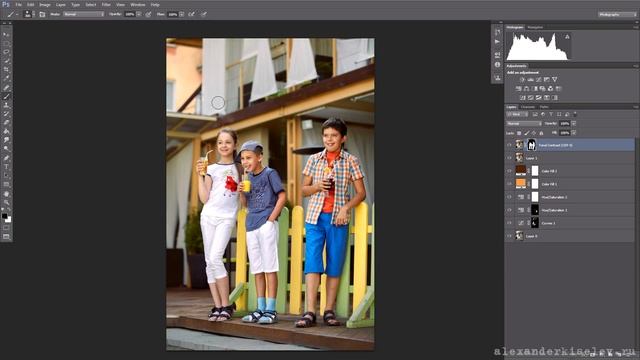640x360 pixels.
Task: Toggle visibility of the Curves layer
Action: [x=509, y=223]
